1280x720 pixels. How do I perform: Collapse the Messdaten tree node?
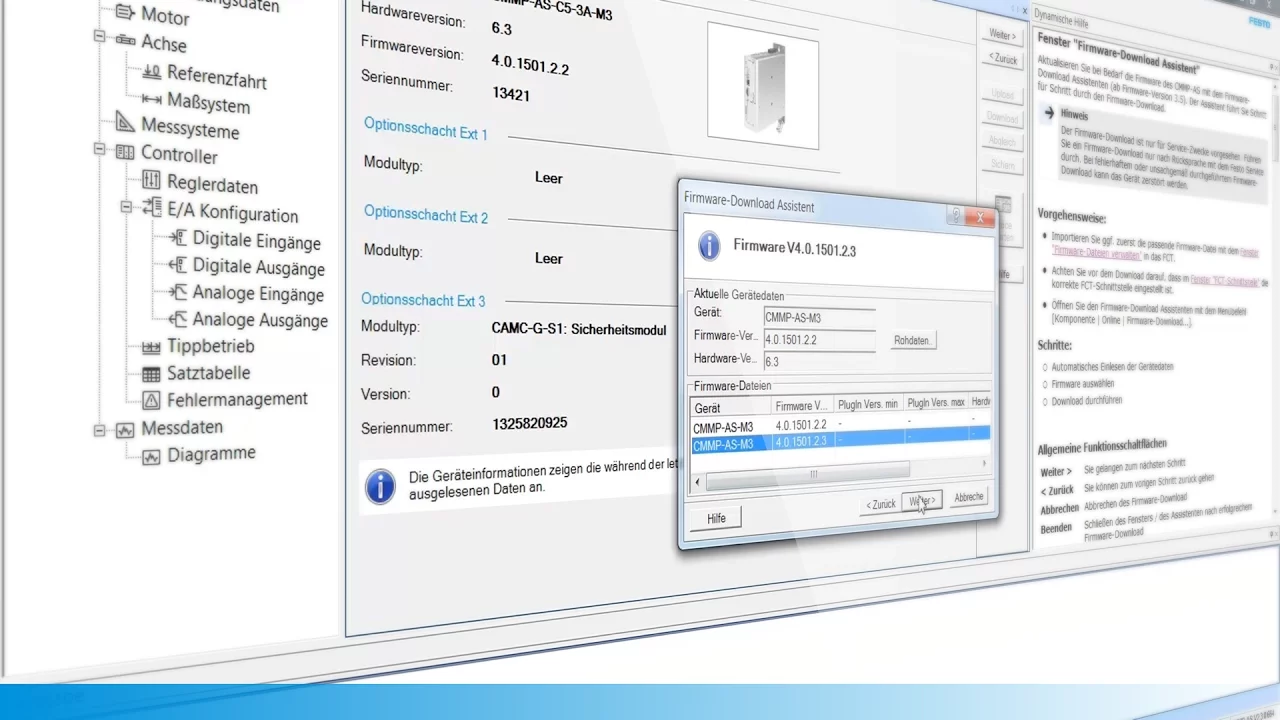99,430
